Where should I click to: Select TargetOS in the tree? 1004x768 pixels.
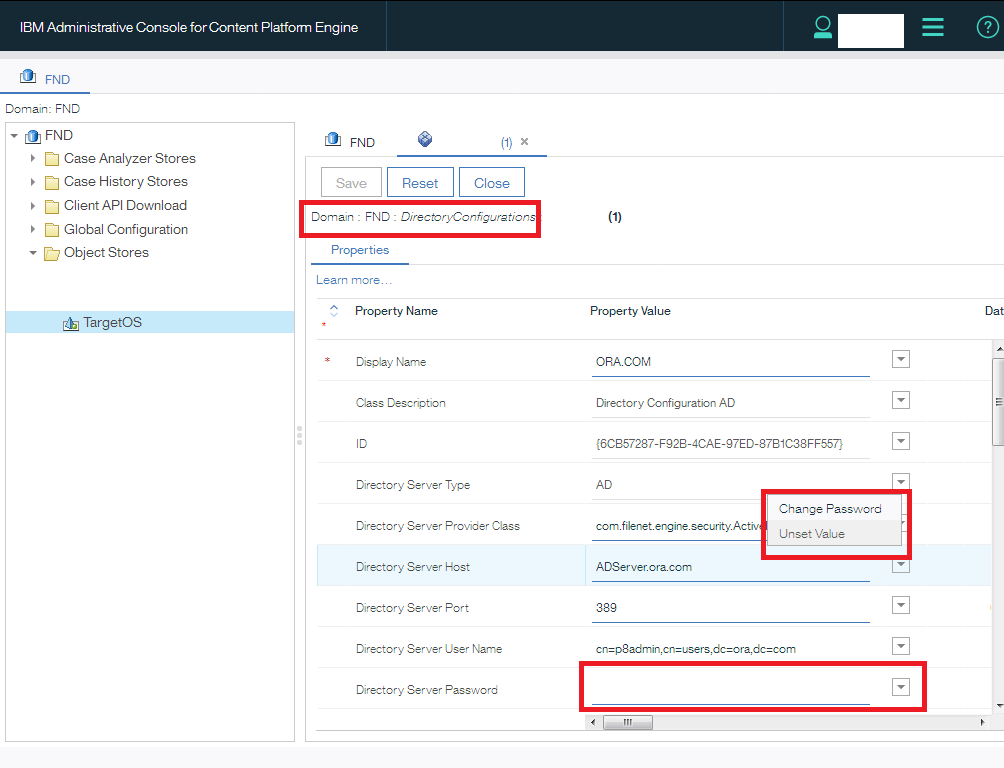[x=150, y=322]
